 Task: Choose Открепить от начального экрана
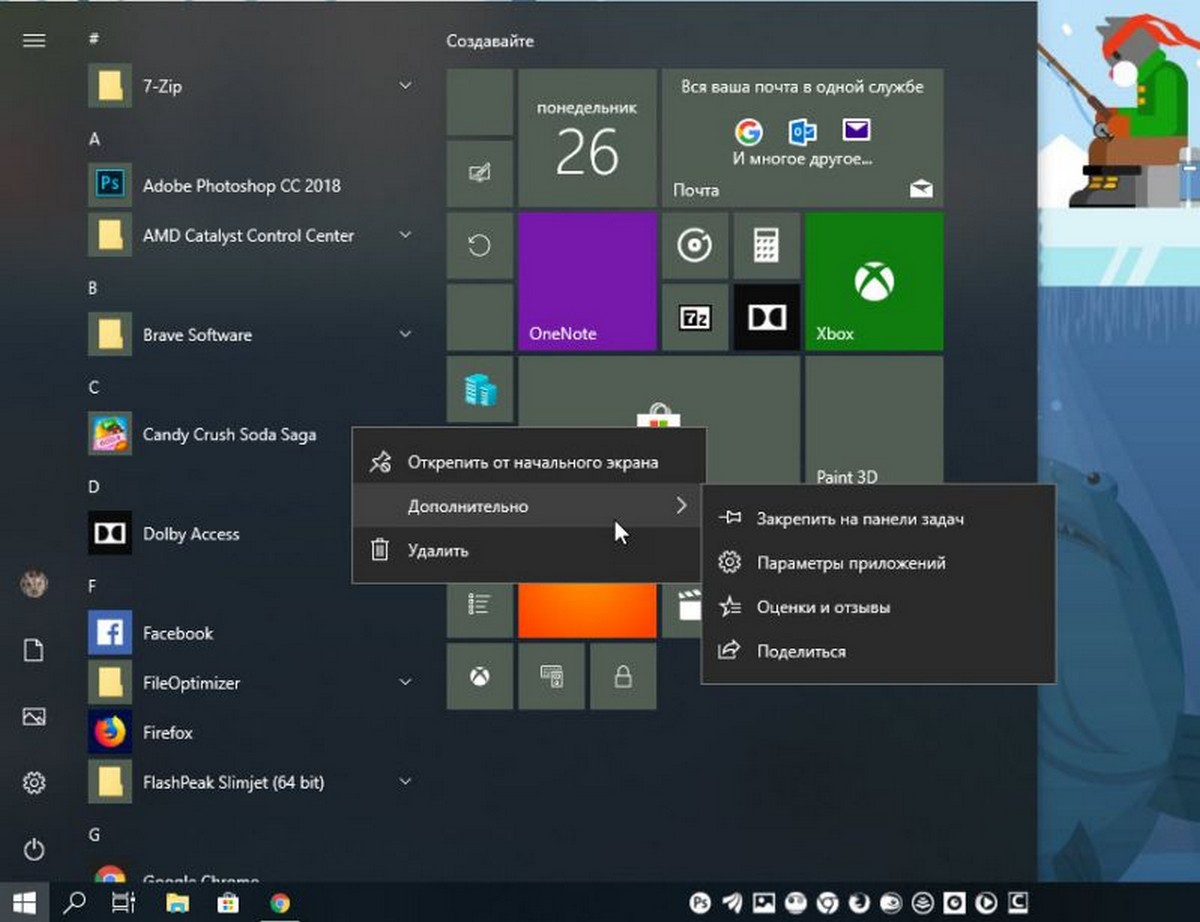[x=529, y=462]
